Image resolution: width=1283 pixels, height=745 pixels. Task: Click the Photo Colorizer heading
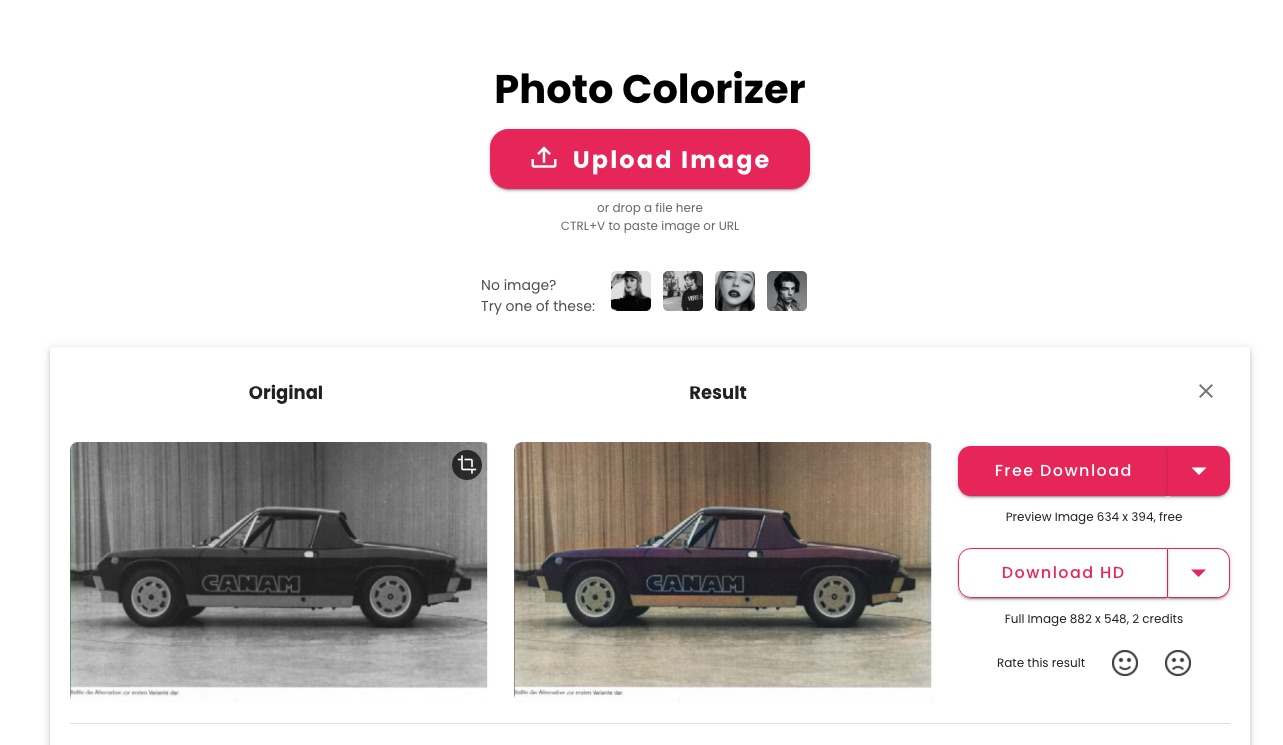coord(650,89)
